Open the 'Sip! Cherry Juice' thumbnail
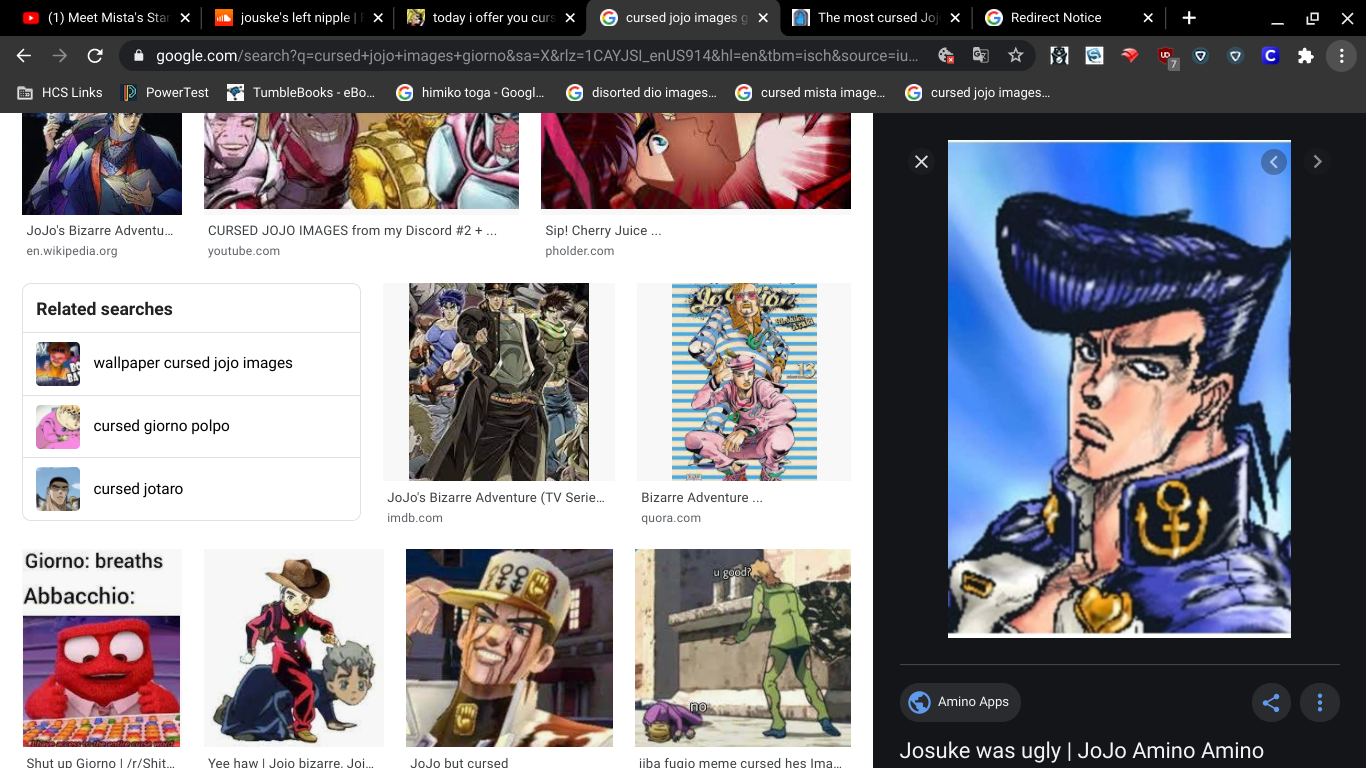Viewport: 1366px width, 768px height. (x=696, y=161)
